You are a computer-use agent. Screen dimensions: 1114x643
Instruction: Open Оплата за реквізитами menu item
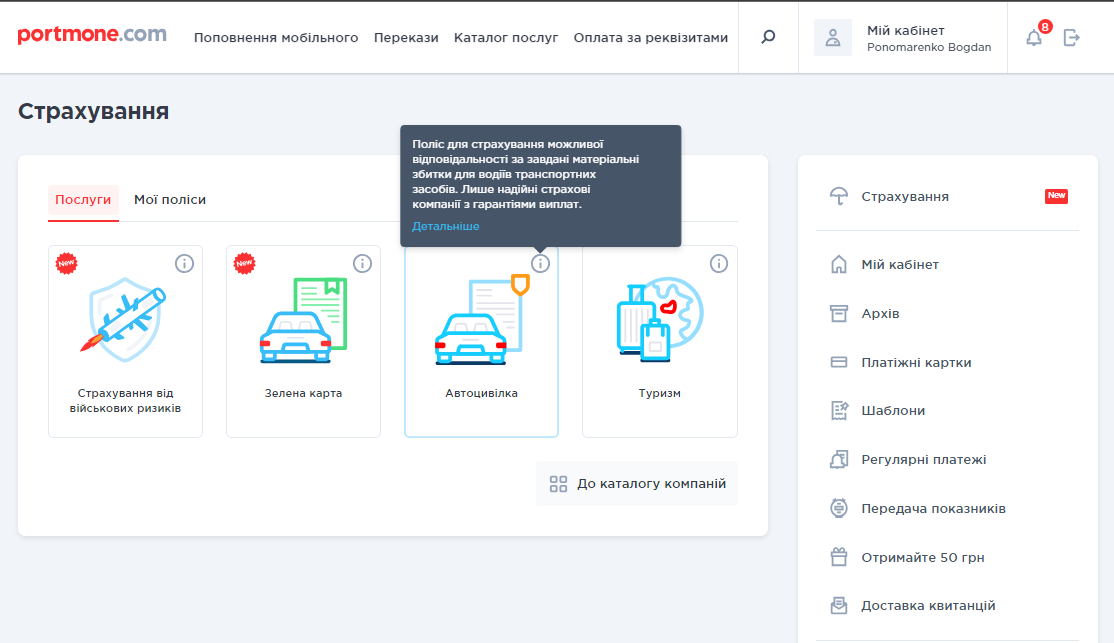point(651,38)
